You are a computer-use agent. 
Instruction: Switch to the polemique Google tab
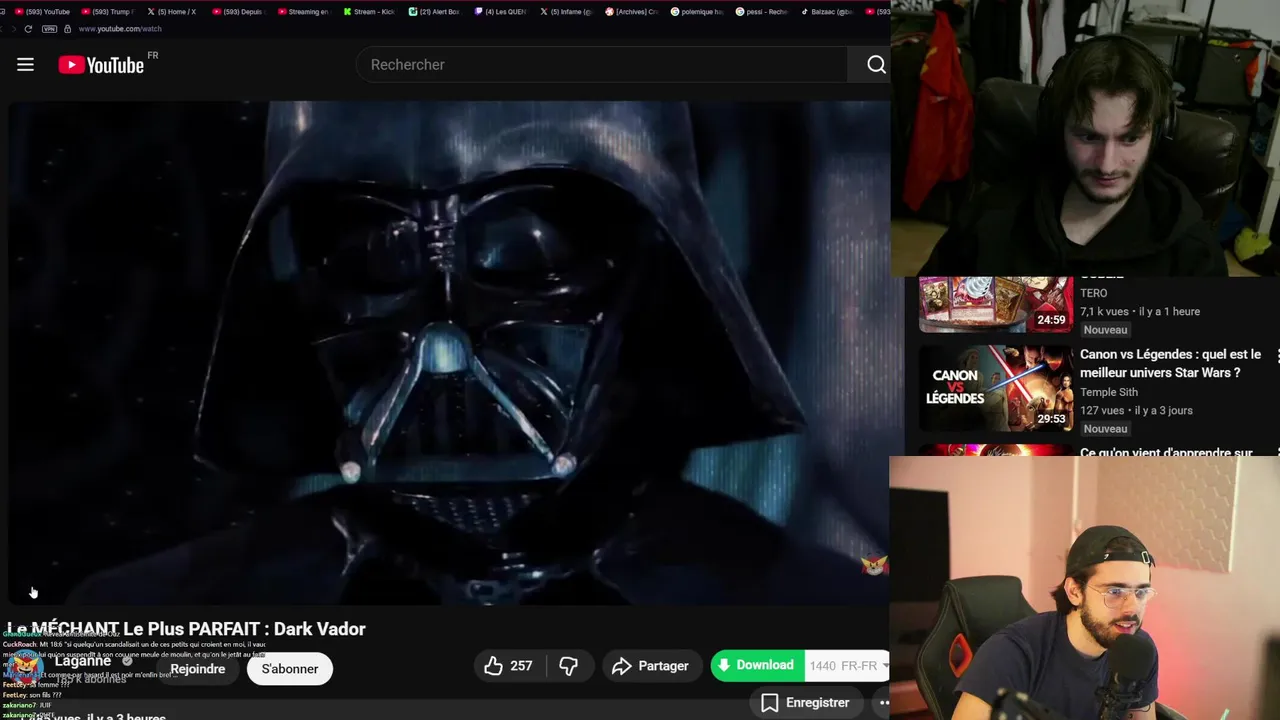coord(696,12)
